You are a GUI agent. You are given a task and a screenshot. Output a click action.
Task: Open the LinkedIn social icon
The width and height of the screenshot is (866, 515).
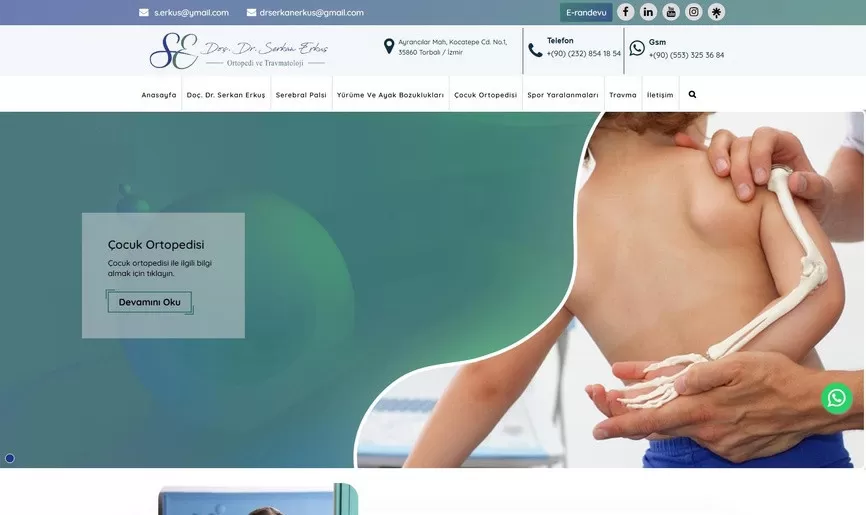648,12
